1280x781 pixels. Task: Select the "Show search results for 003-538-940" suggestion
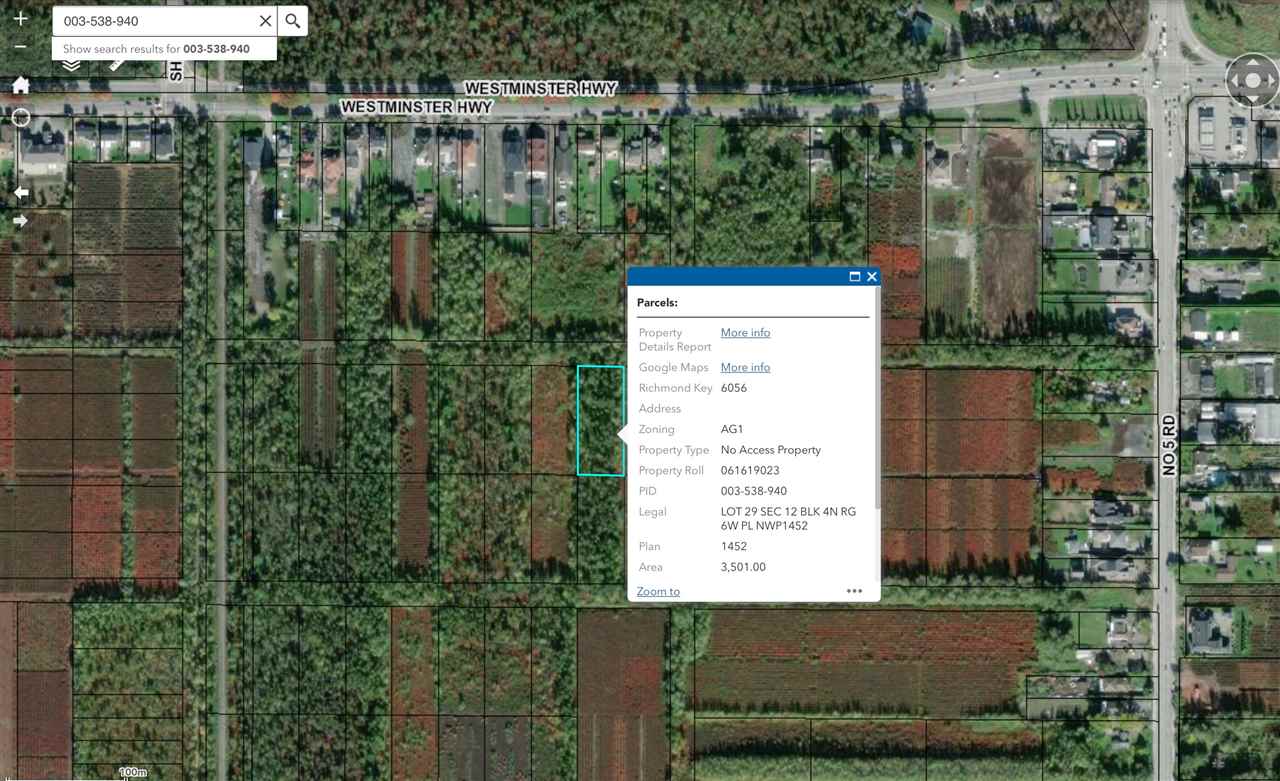156,49
